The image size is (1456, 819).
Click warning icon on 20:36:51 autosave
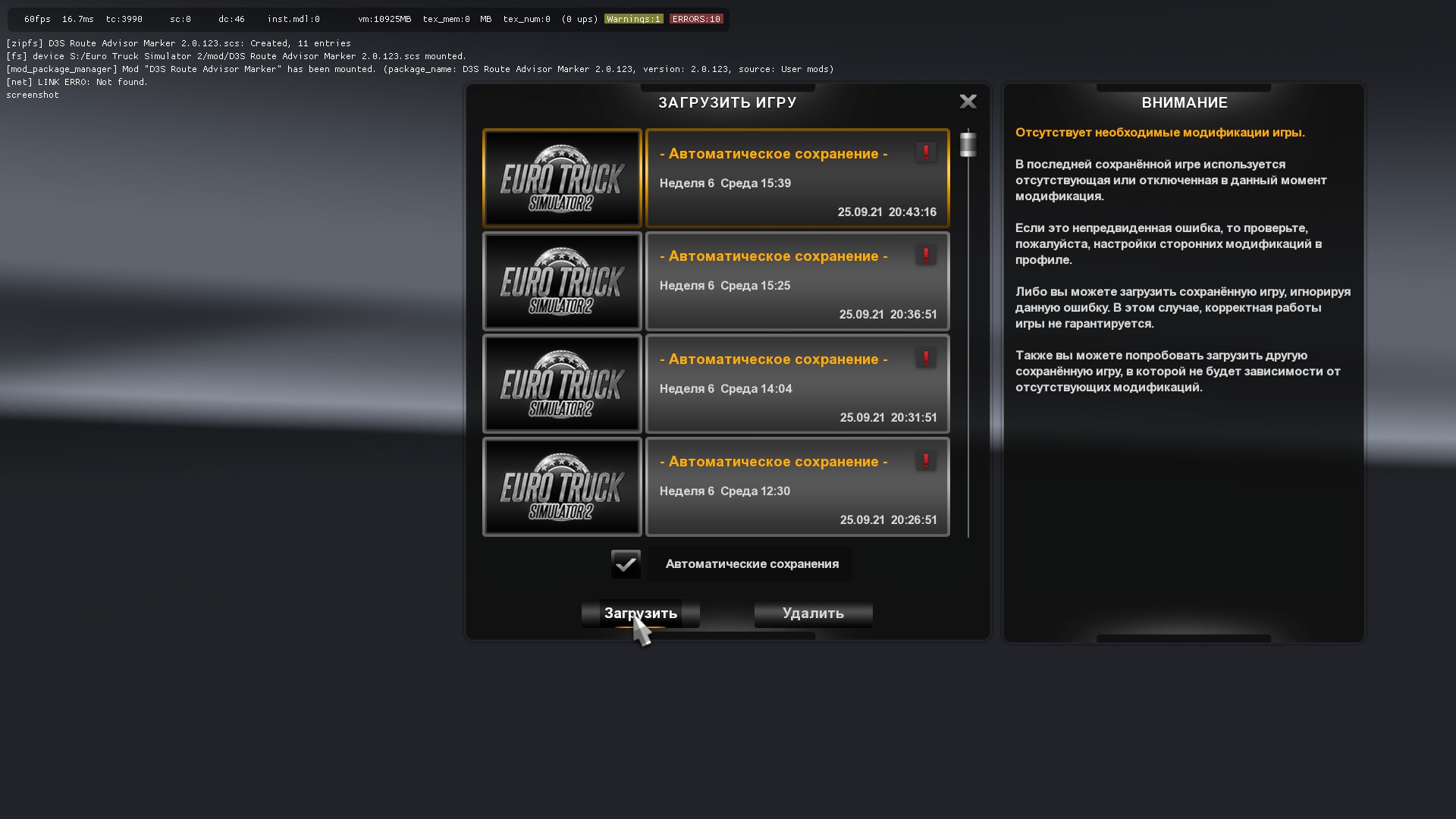point(925,255)
